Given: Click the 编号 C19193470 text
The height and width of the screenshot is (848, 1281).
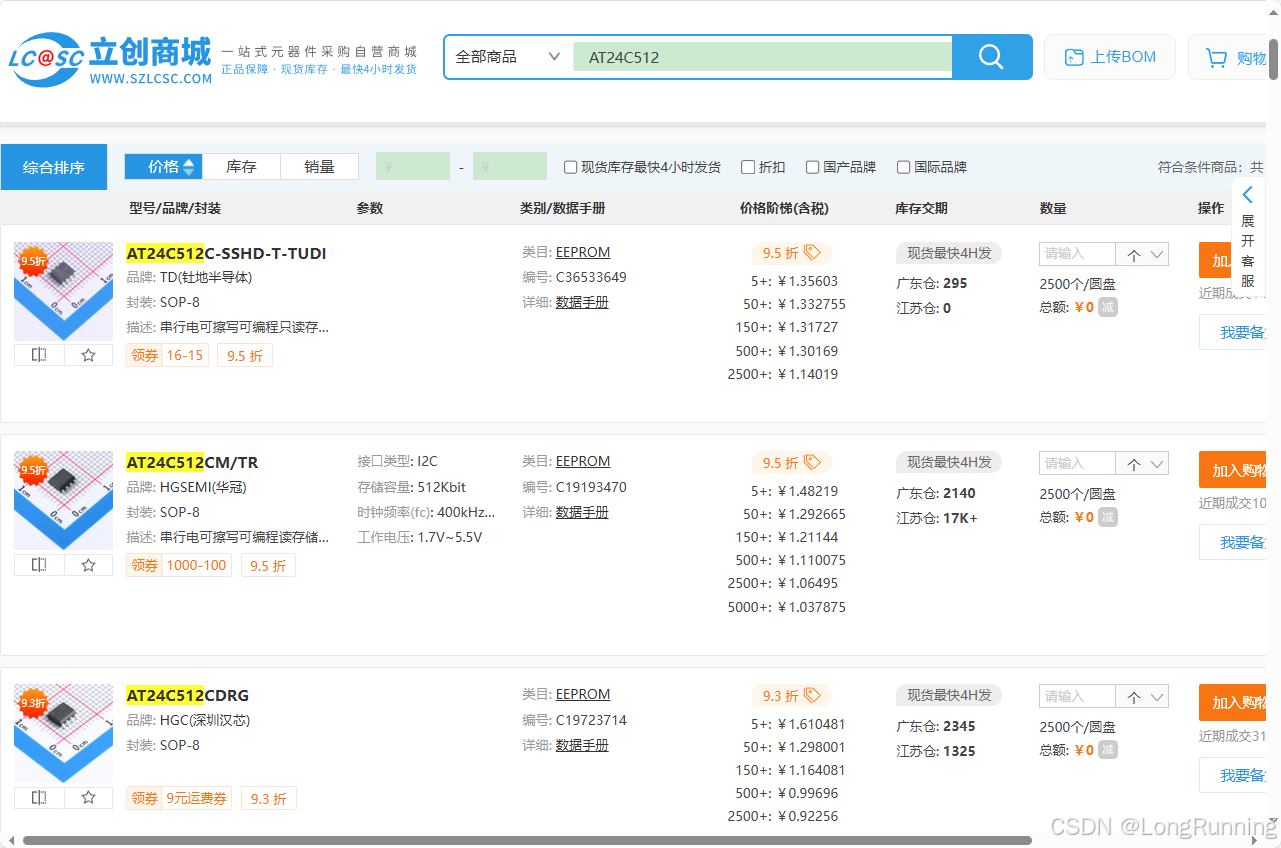Looking at the screenshot, I should click(574, 487).
